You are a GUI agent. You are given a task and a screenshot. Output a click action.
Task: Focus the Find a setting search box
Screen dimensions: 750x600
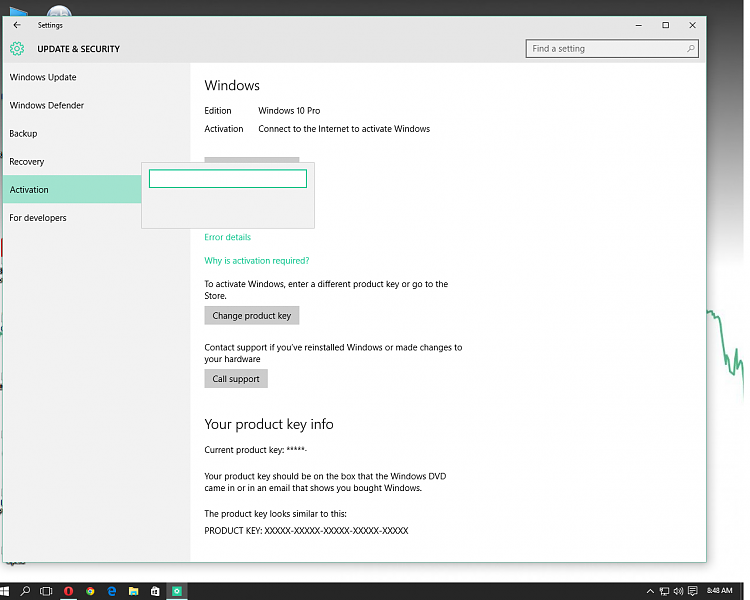pyautogui.click(x=612, y=49)
